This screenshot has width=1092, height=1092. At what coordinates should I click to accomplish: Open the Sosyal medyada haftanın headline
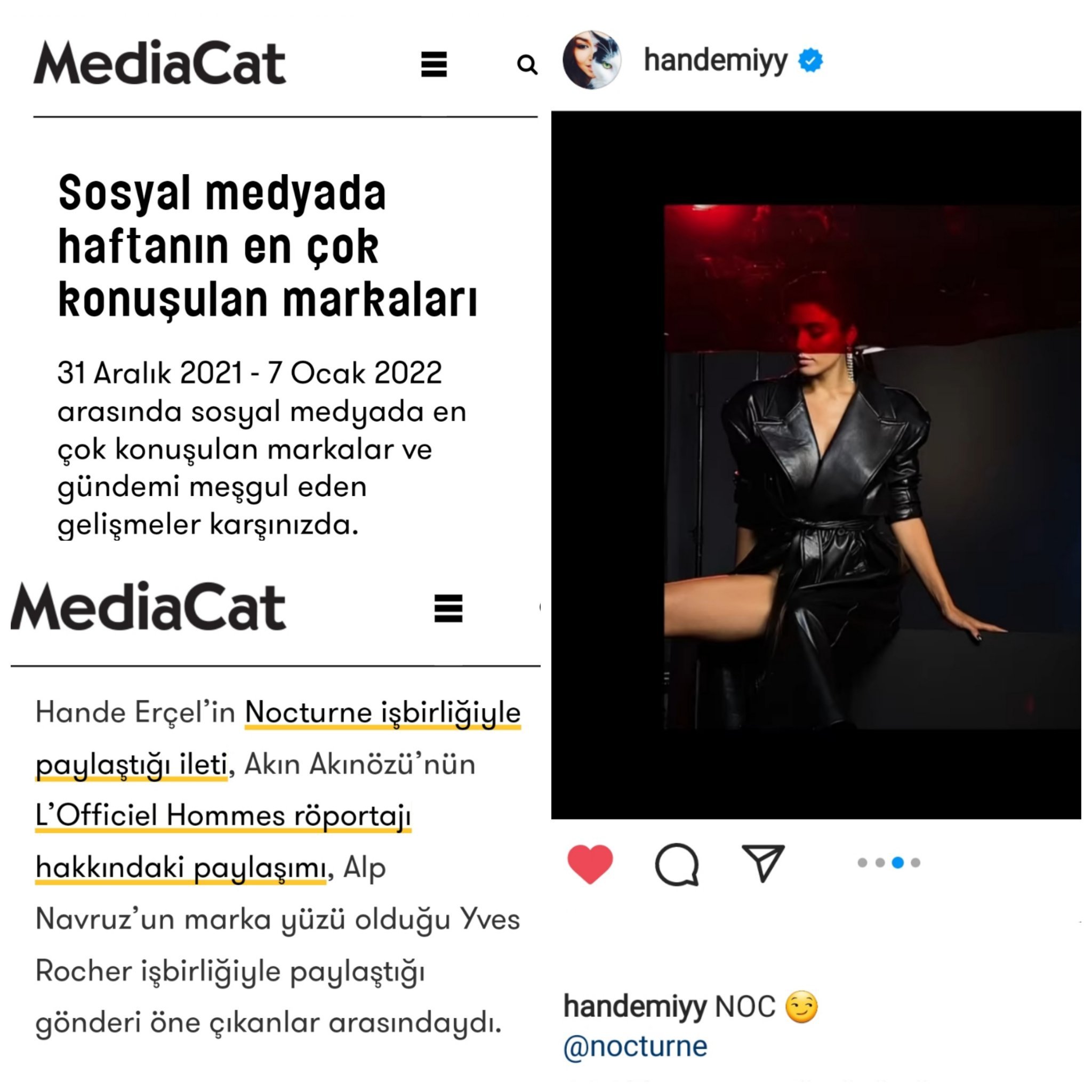pyautogui.click(x=268, y=246)
